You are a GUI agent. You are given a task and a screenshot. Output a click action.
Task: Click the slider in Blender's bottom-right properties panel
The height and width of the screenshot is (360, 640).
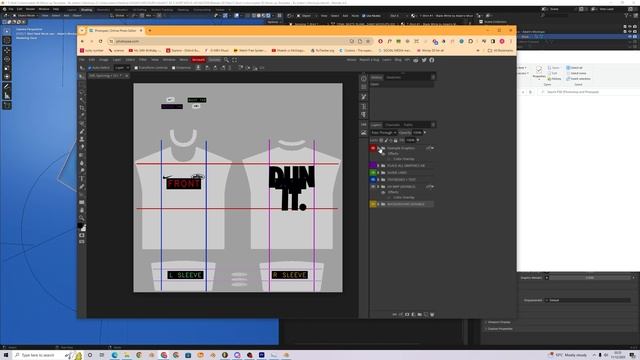click(589, 278)
